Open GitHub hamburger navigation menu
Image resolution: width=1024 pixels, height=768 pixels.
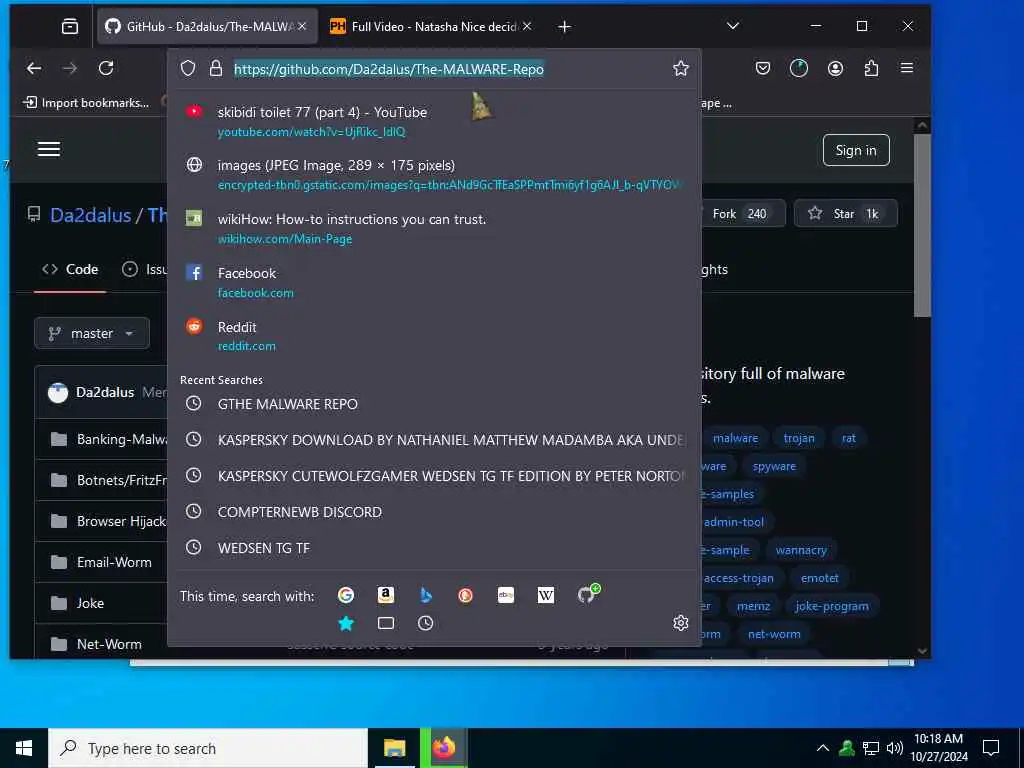49,150
